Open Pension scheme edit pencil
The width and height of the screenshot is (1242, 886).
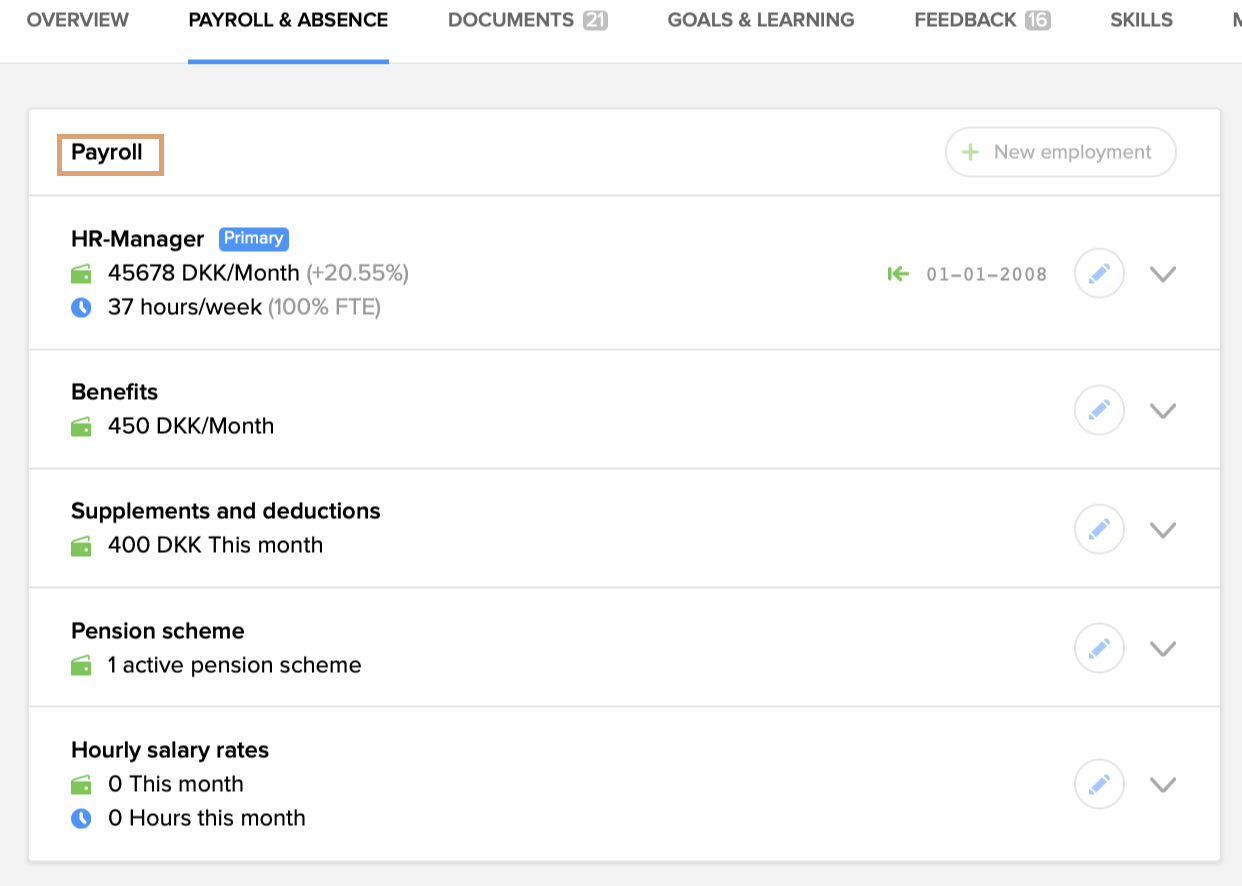coord(1099,648)
